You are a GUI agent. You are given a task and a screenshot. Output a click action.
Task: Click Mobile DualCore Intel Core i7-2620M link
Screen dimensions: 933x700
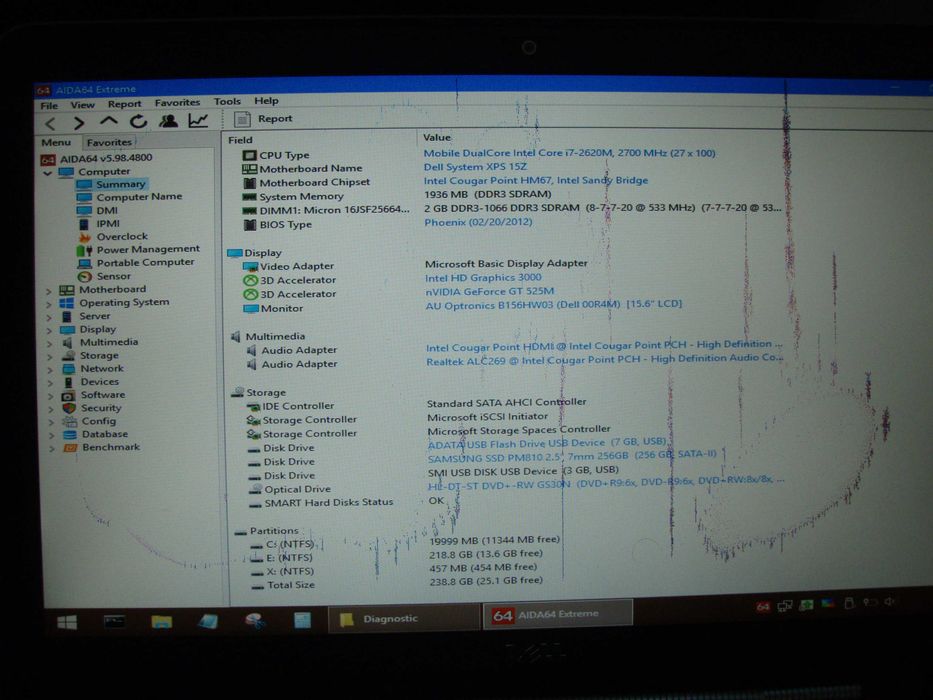click(x=569, y=153)
